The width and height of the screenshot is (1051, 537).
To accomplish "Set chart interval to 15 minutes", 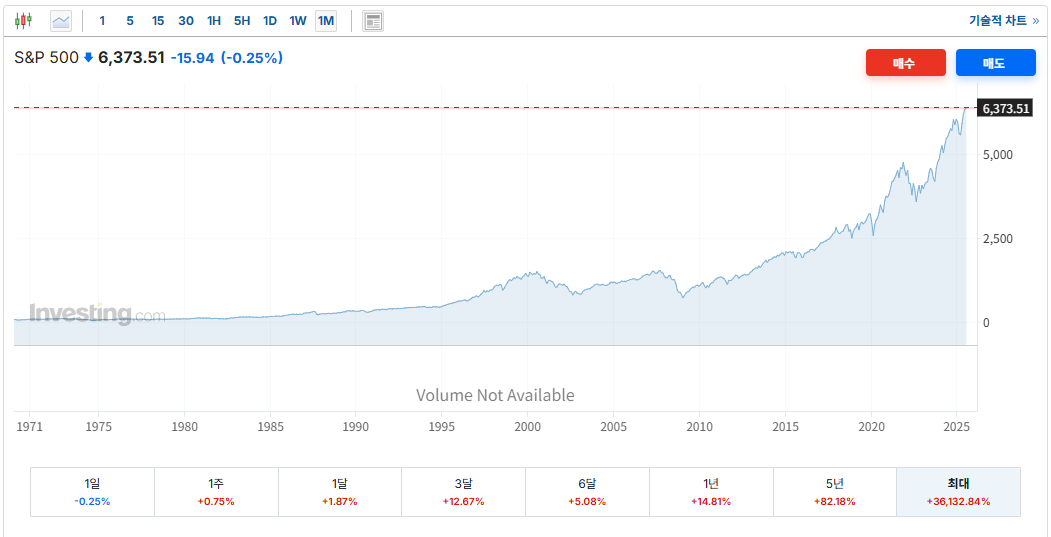I will tap(158, 21).
